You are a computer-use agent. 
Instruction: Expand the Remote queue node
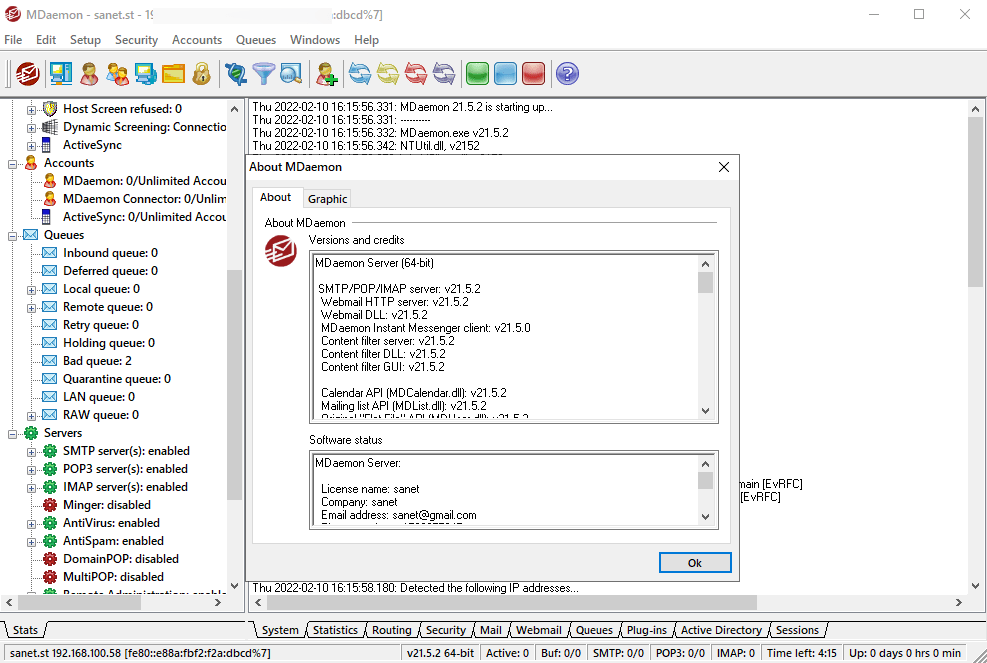tap(31, 309)
